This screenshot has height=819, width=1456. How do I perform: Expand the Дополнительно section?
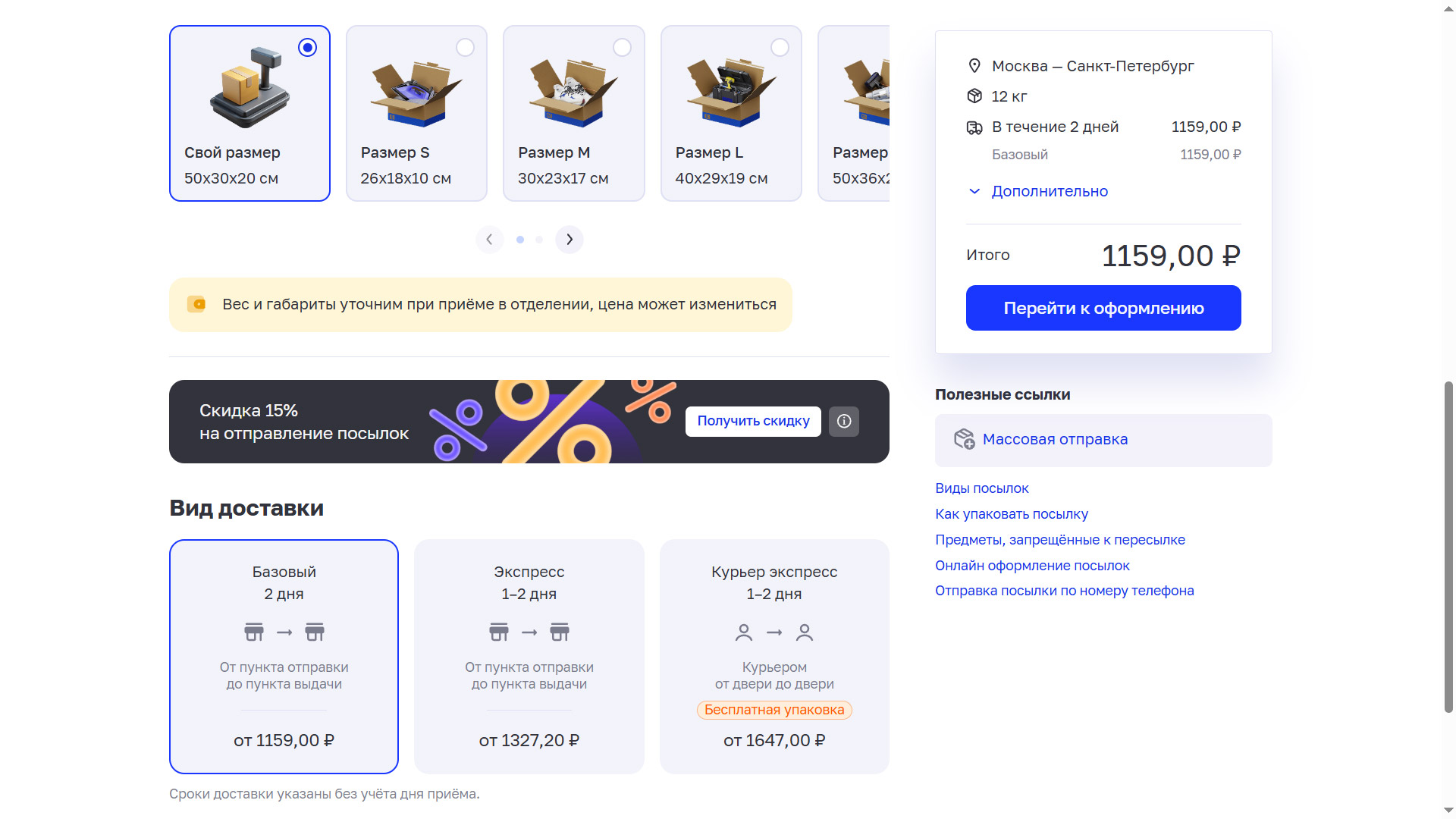pyautogui.click(x=1049, y=191)
